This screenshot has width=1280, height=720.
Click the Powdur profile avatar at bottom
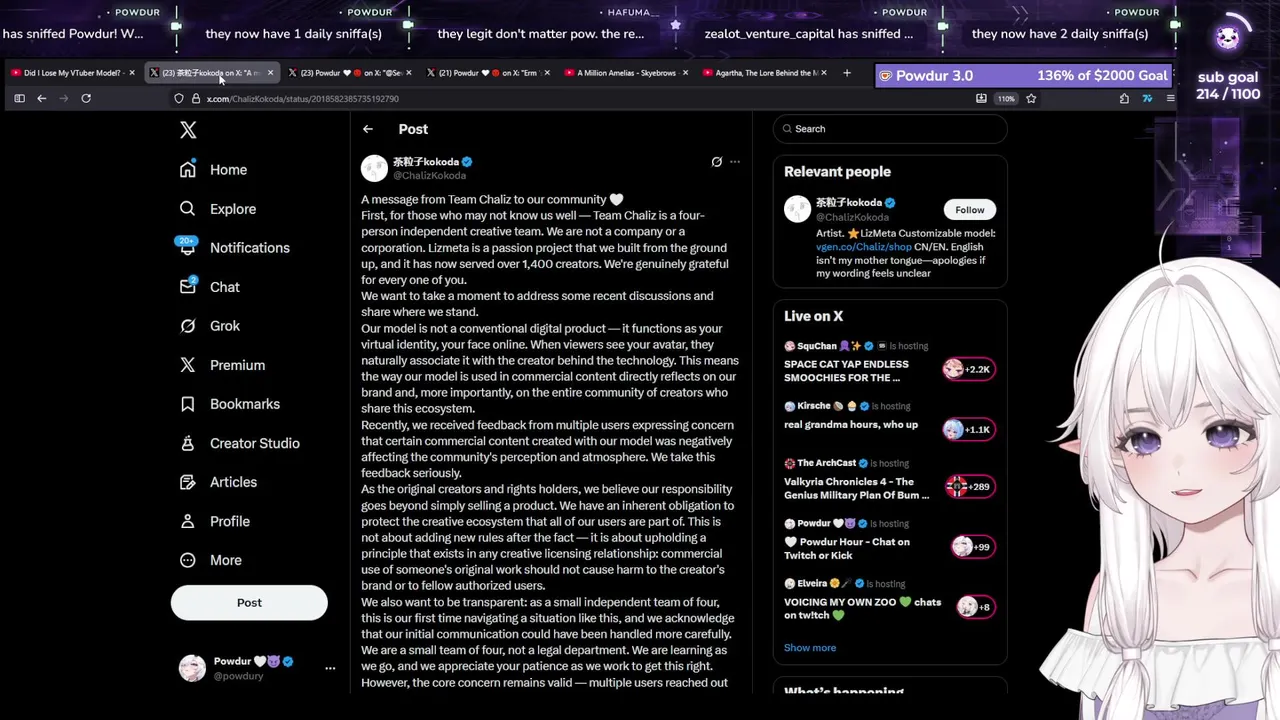[x=192, y=668]
